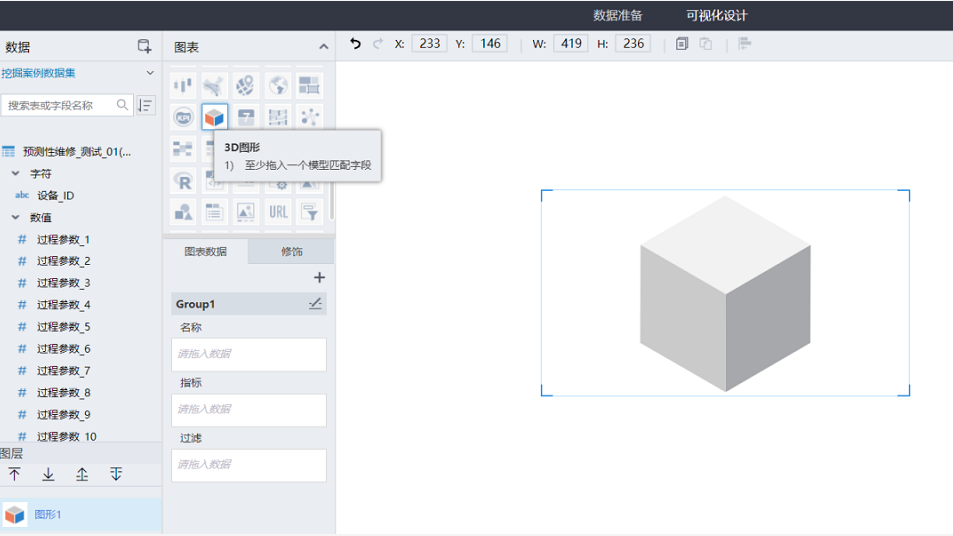Collapse the 字符 field group
953x536 pixels.
coord(16,173)
